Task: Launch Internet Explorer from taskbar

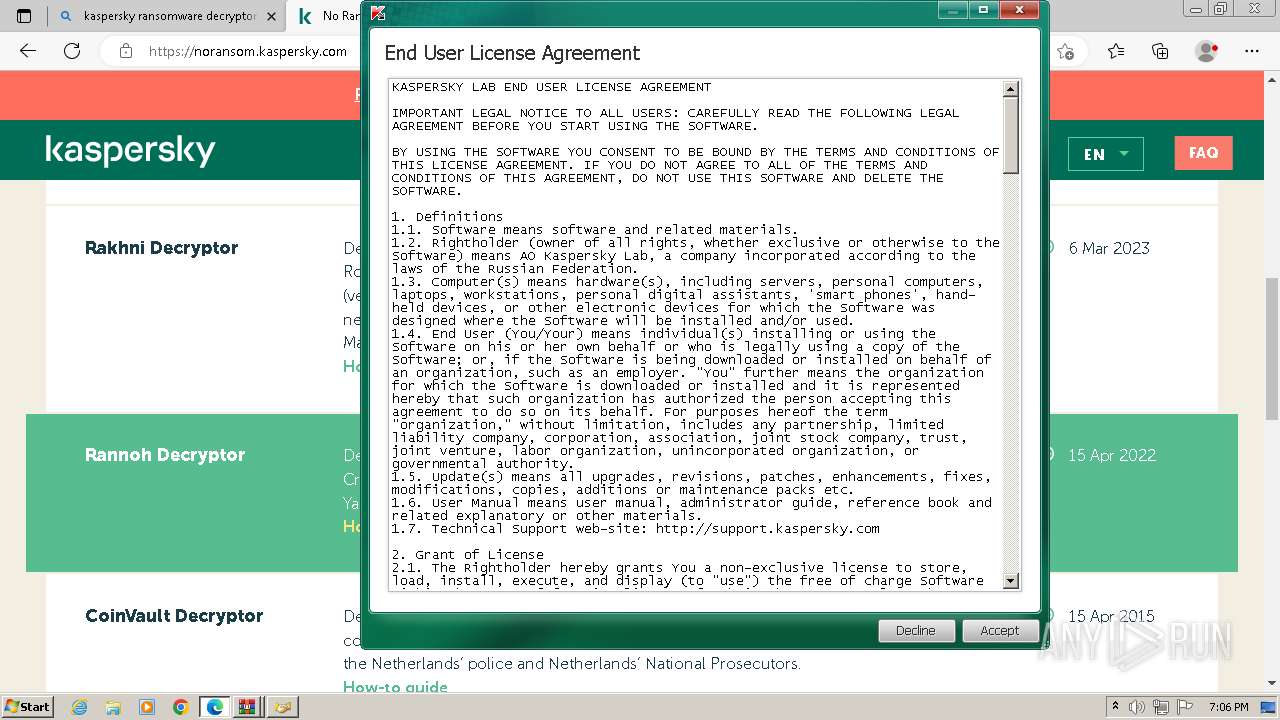Action: tap(79, 707)
